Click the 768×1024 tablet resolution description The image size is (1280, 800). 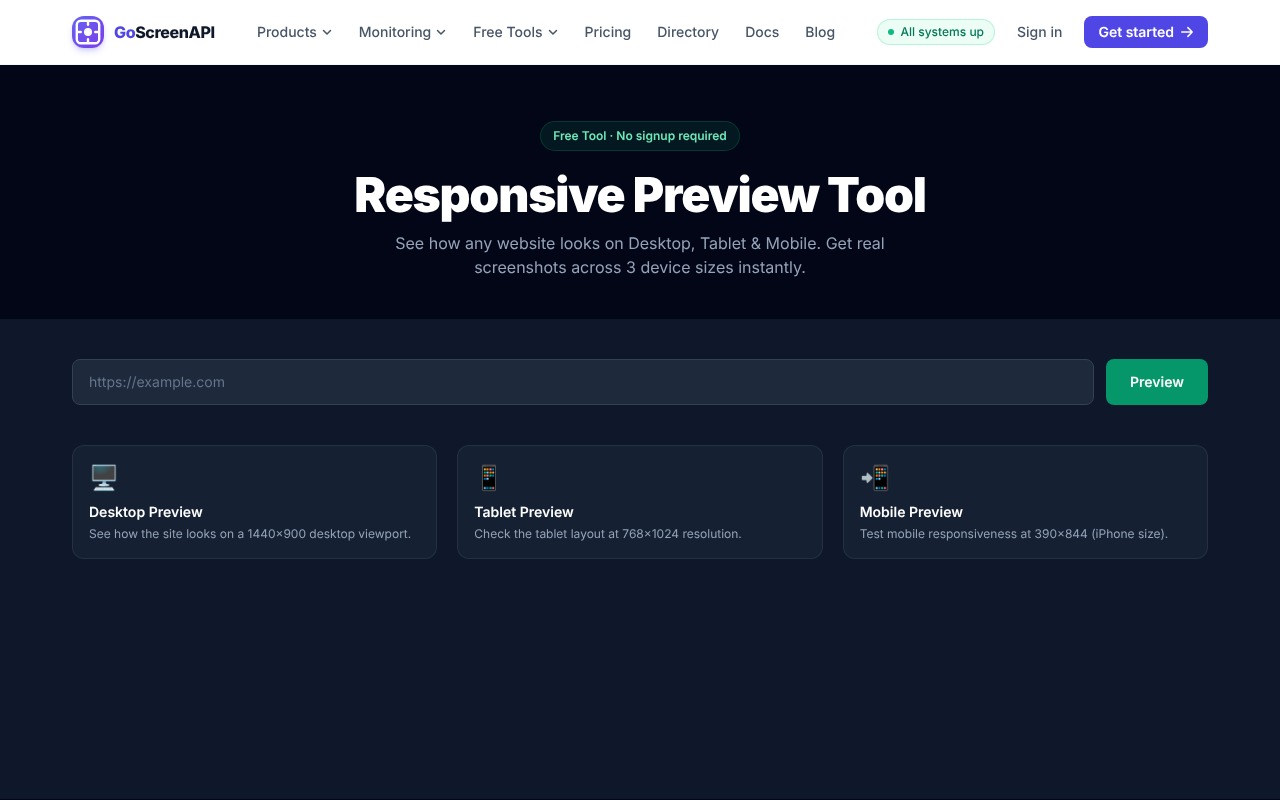point(608,534)
